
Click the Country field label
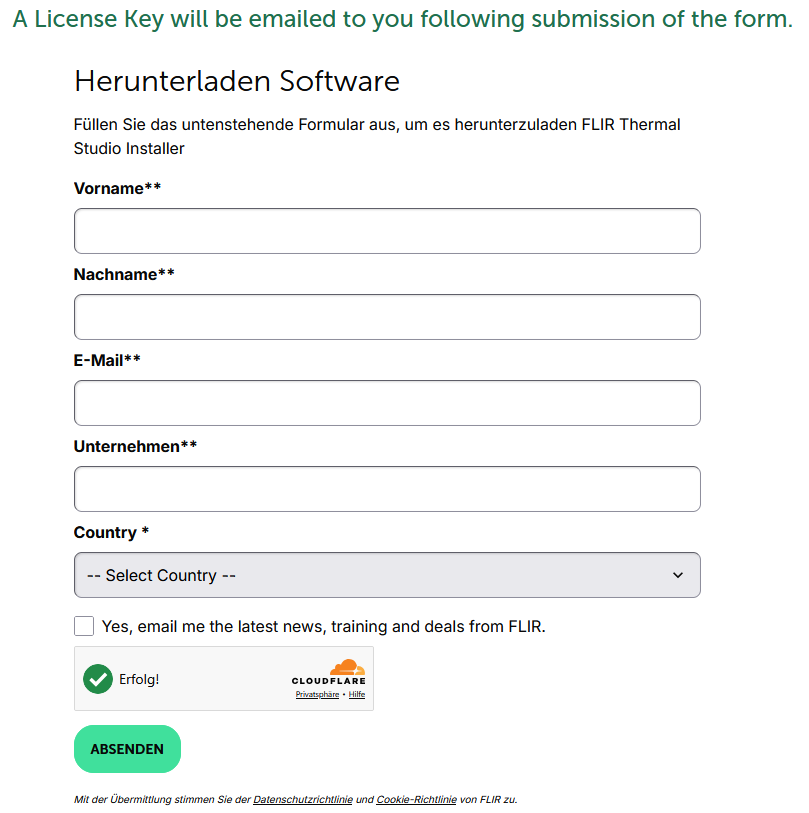[105, 532]
